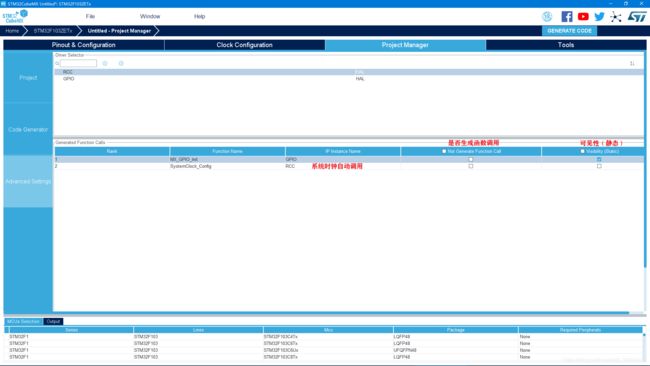Click the IP Instance Name column header

[x=343, y=151]
